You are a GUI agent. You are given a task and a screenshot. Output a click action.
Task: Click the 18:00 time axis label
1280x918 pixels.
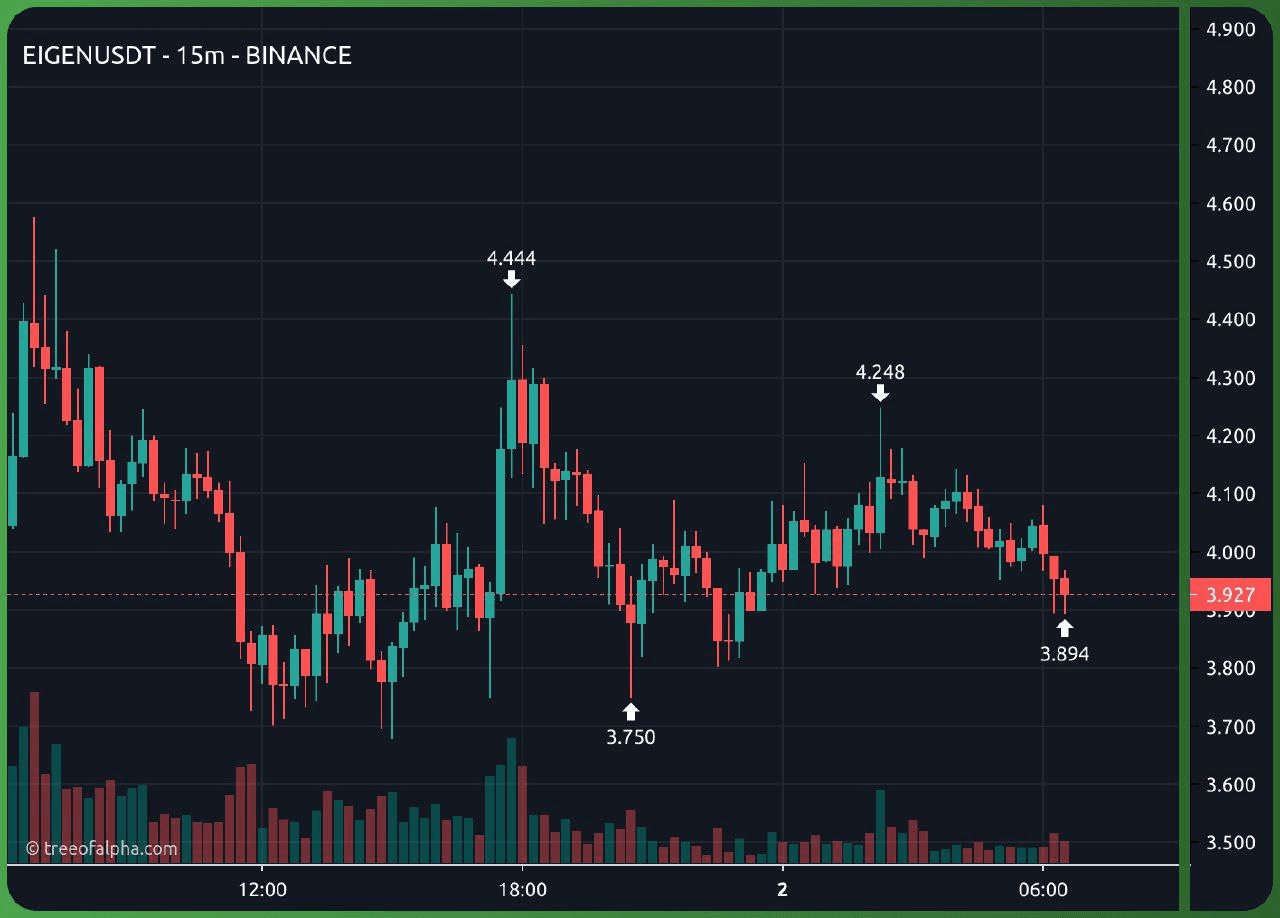(x=522, y=889)
